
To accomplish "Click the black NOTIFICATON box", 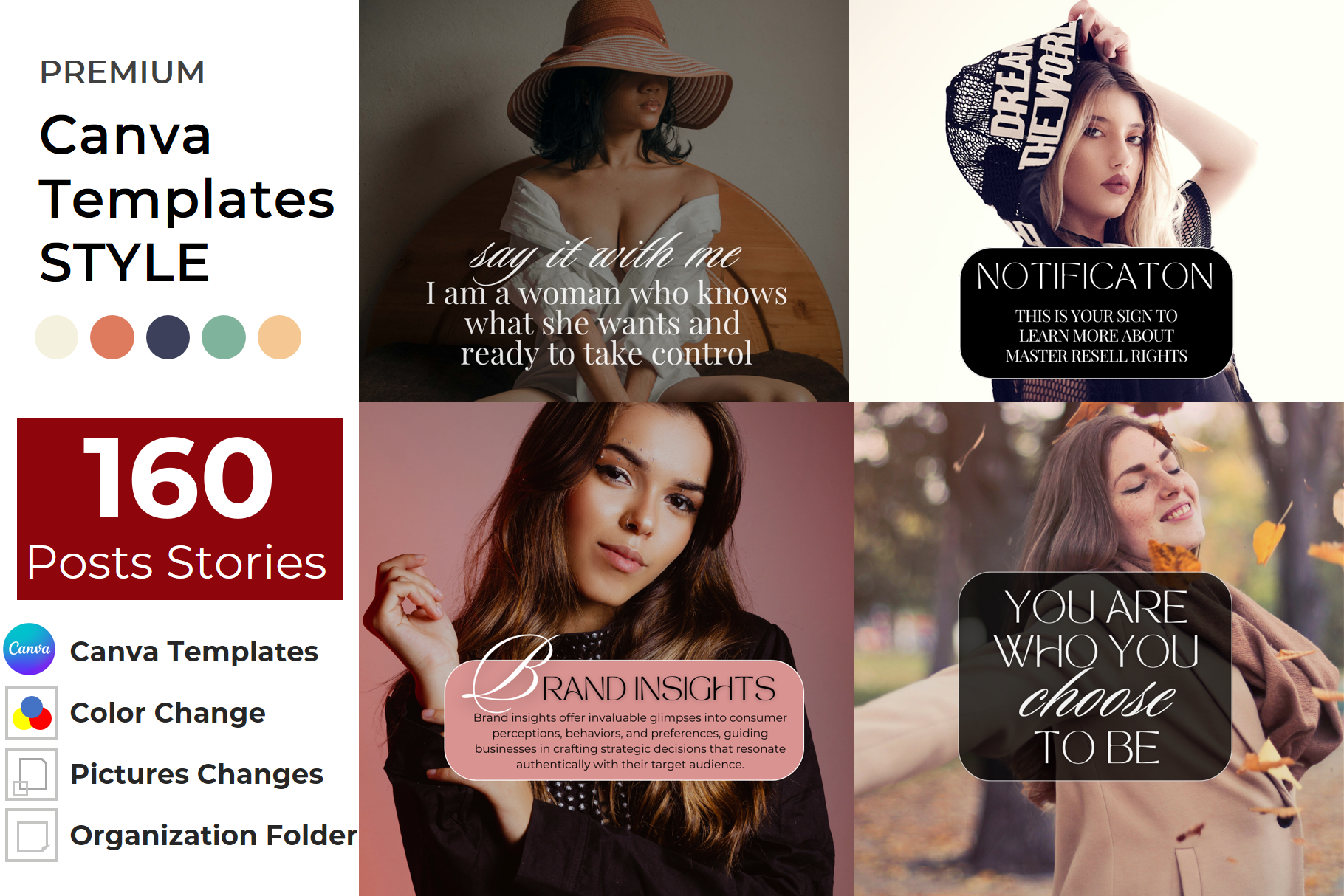I will click(x=1096, y=313).
